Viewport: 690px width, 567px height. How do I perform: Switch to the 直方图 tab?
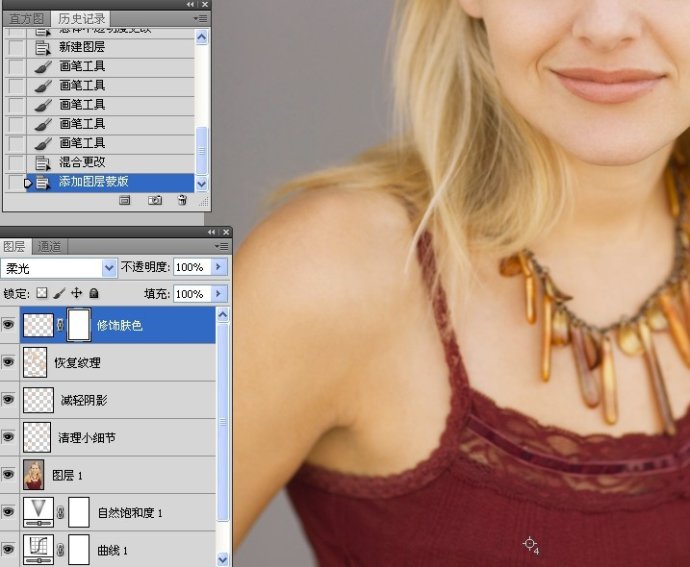pyautogui.click(x=27, y=19)
